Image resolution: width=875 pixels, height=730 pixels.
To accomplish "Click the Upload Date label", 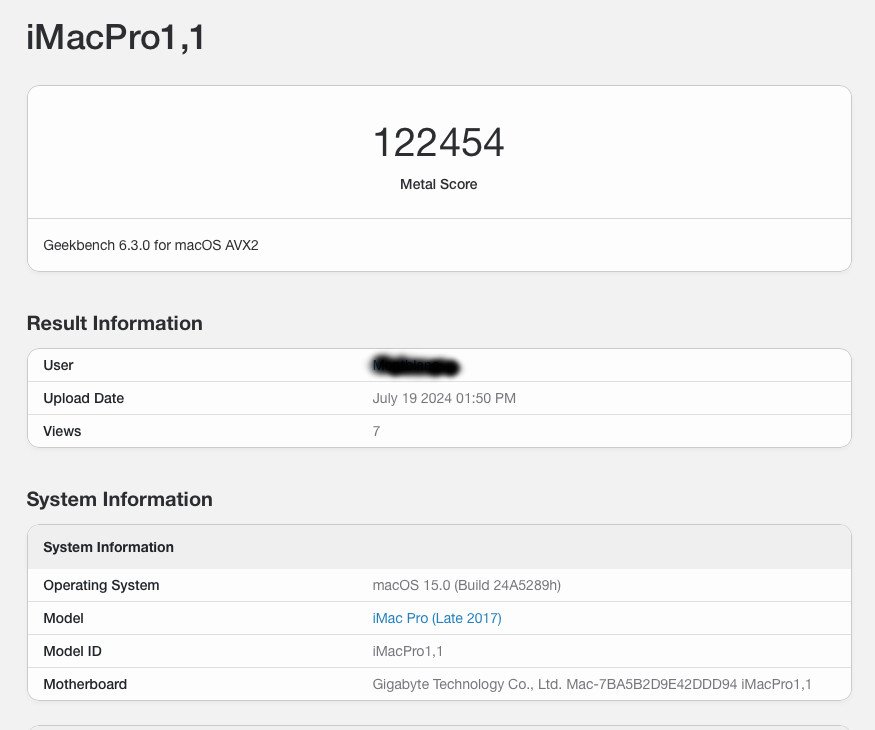I will coord(84,398).
